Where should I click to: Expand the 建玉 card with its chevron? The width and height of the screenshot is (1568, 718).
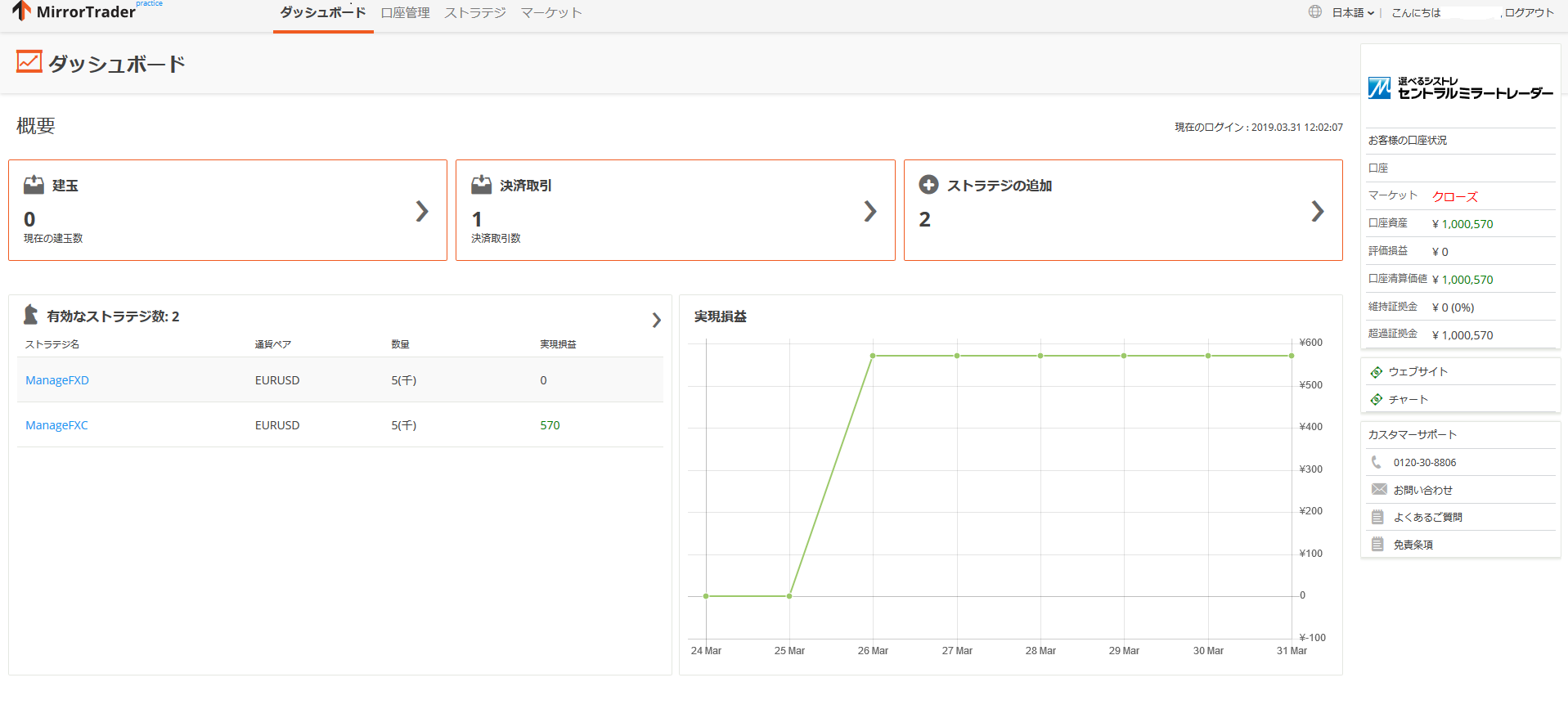coord(422,211)
